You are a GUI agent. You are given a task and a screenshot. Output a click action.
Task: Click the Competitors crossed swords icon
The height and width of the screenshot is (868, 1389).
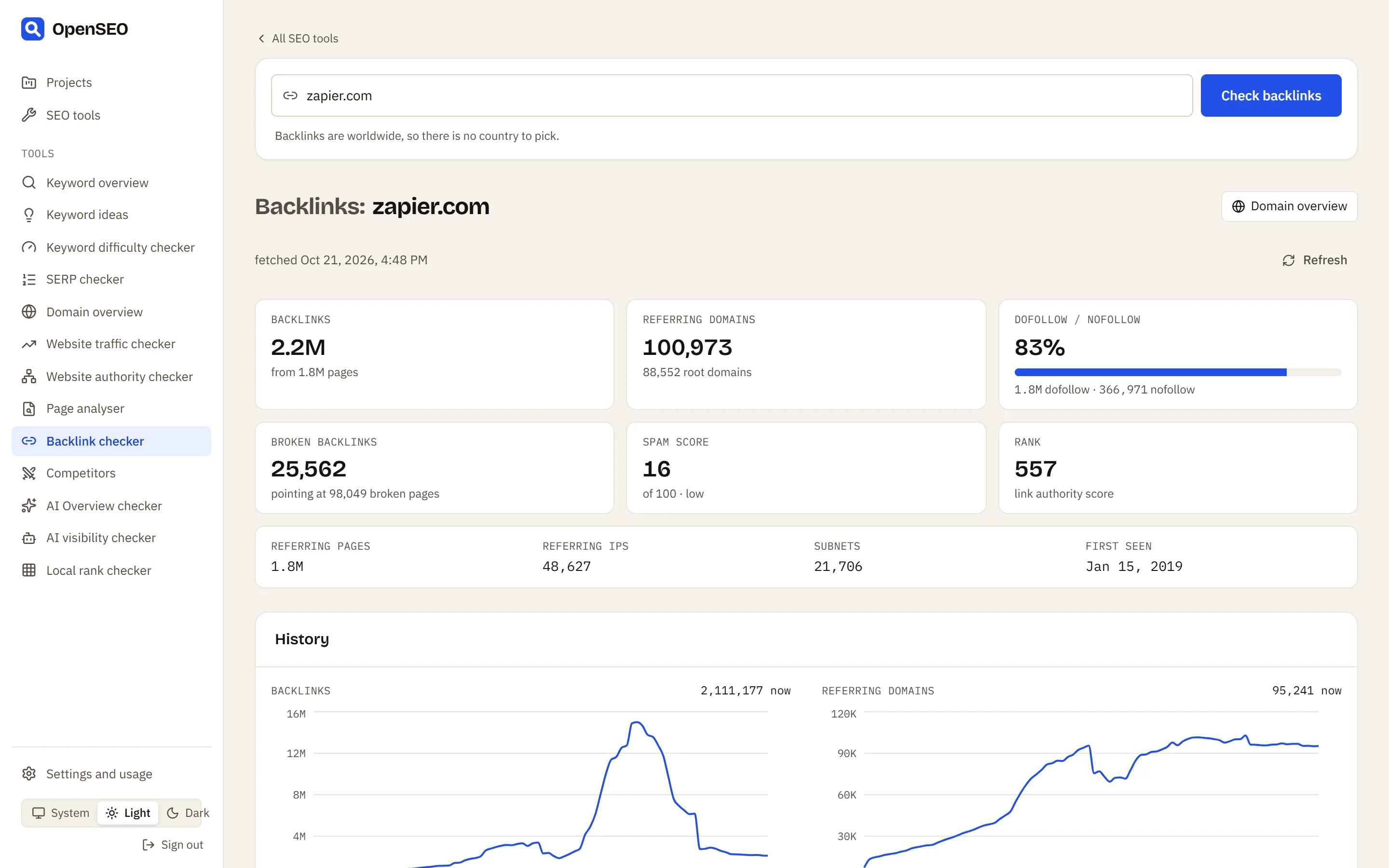click(x=29, y=473)
